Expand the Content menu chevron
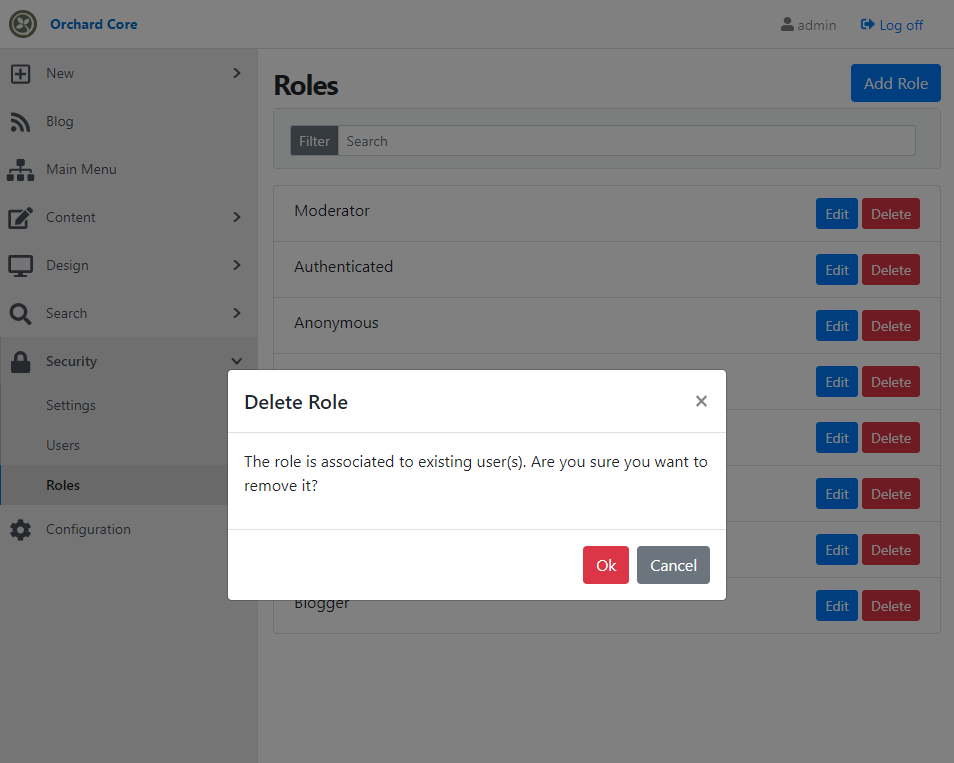Viewport: 954px width, 763px height. 237,217
